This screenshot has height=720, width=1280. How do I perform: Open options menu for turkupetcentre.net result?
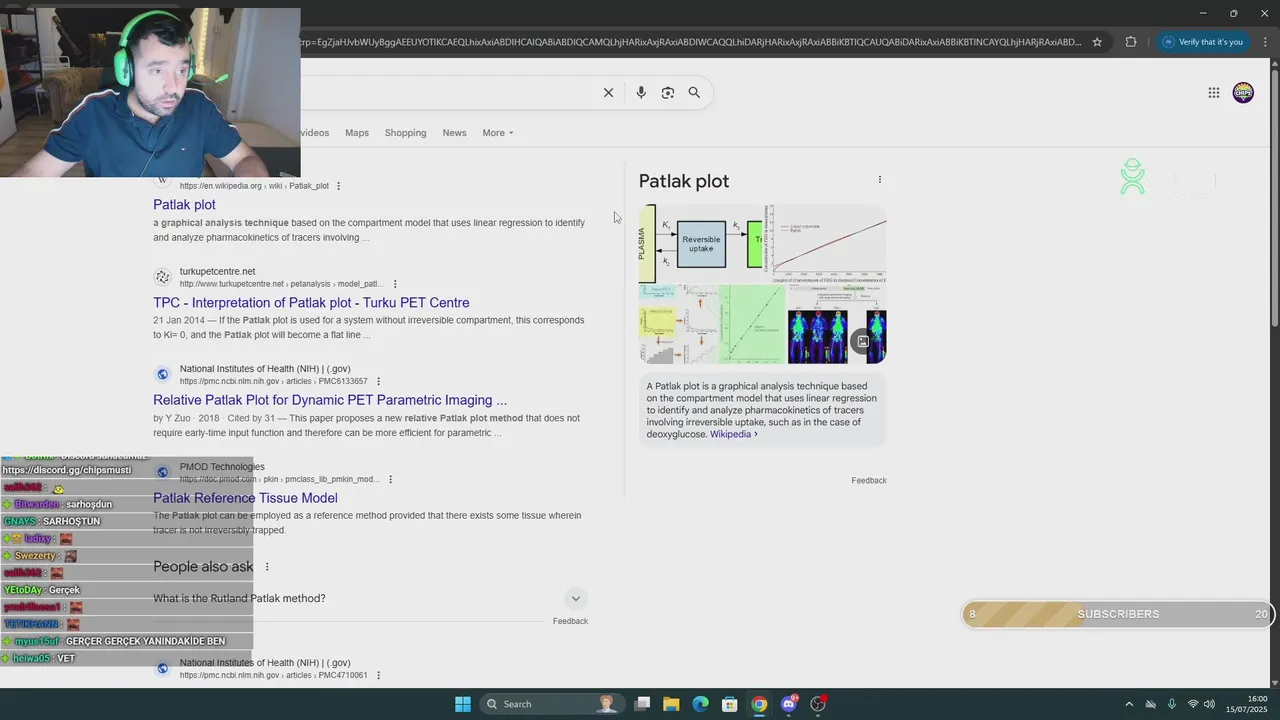pyautogui.click(x=395, y=284)
